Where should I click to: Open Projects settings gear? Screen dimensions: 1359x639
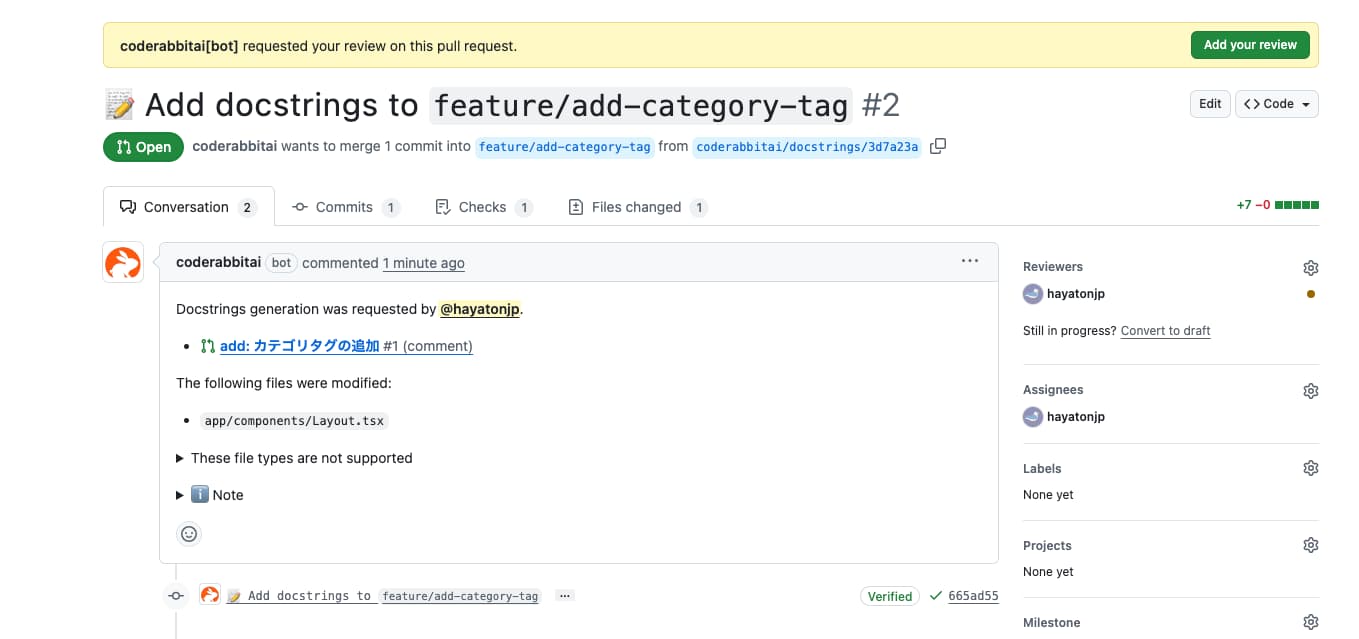point(1310,545)
